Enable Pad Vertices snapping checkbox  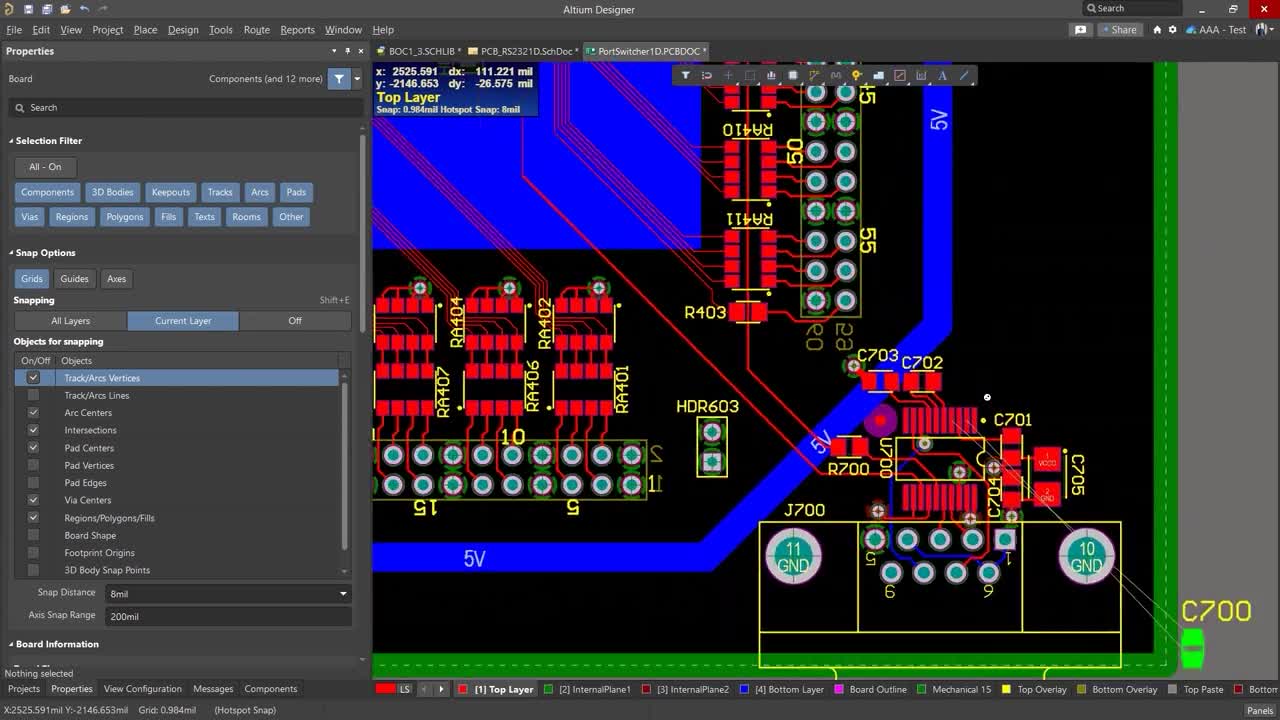pyautogui.click(x=33, y=466)
